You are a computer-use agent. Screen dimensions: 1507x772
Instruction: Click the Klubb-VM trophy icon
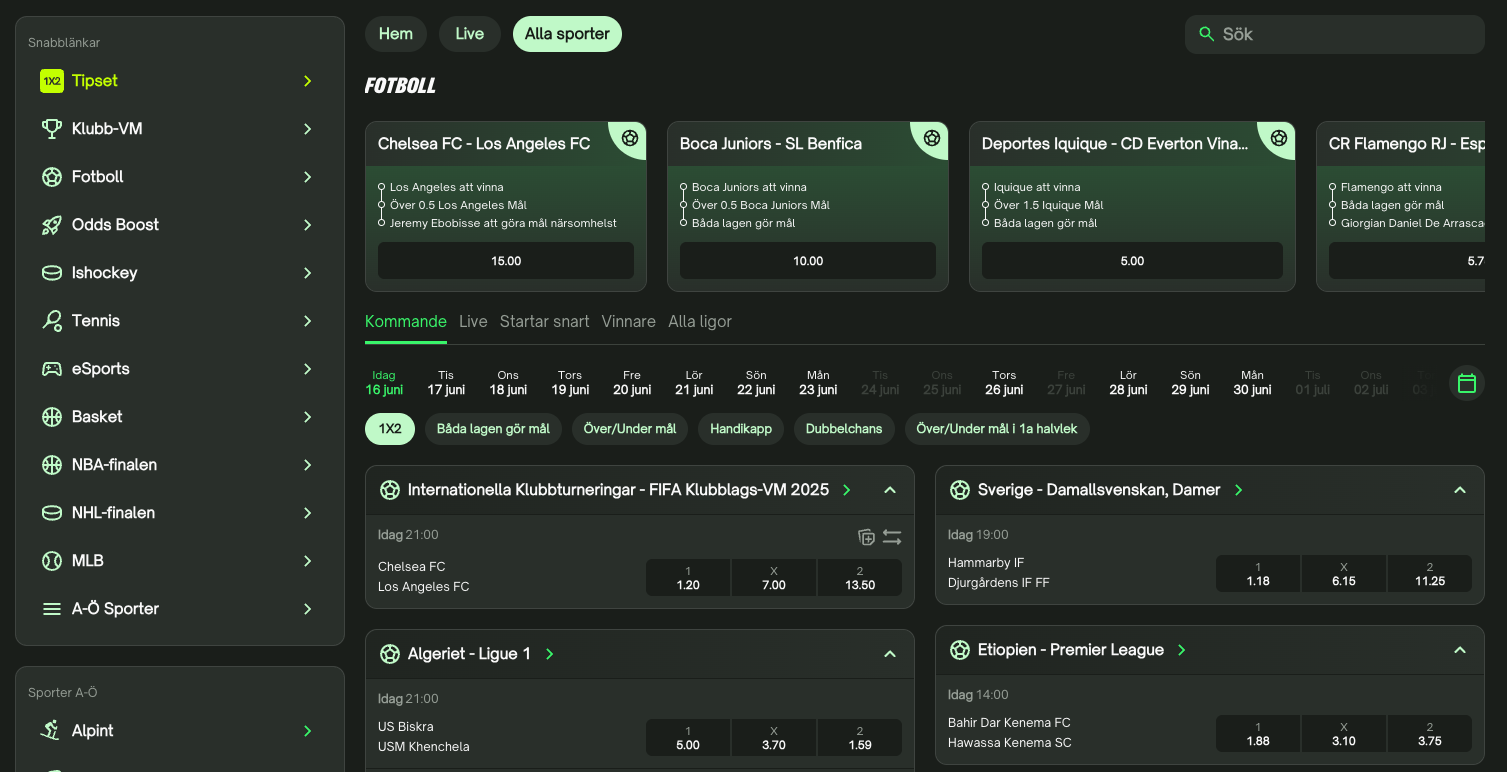pyautogui.click(x=52, y=129)
